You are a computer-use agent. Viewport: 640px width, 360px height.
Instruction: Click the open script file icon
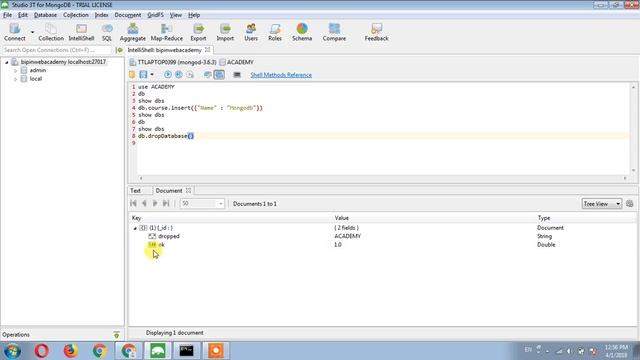[132, 75]
